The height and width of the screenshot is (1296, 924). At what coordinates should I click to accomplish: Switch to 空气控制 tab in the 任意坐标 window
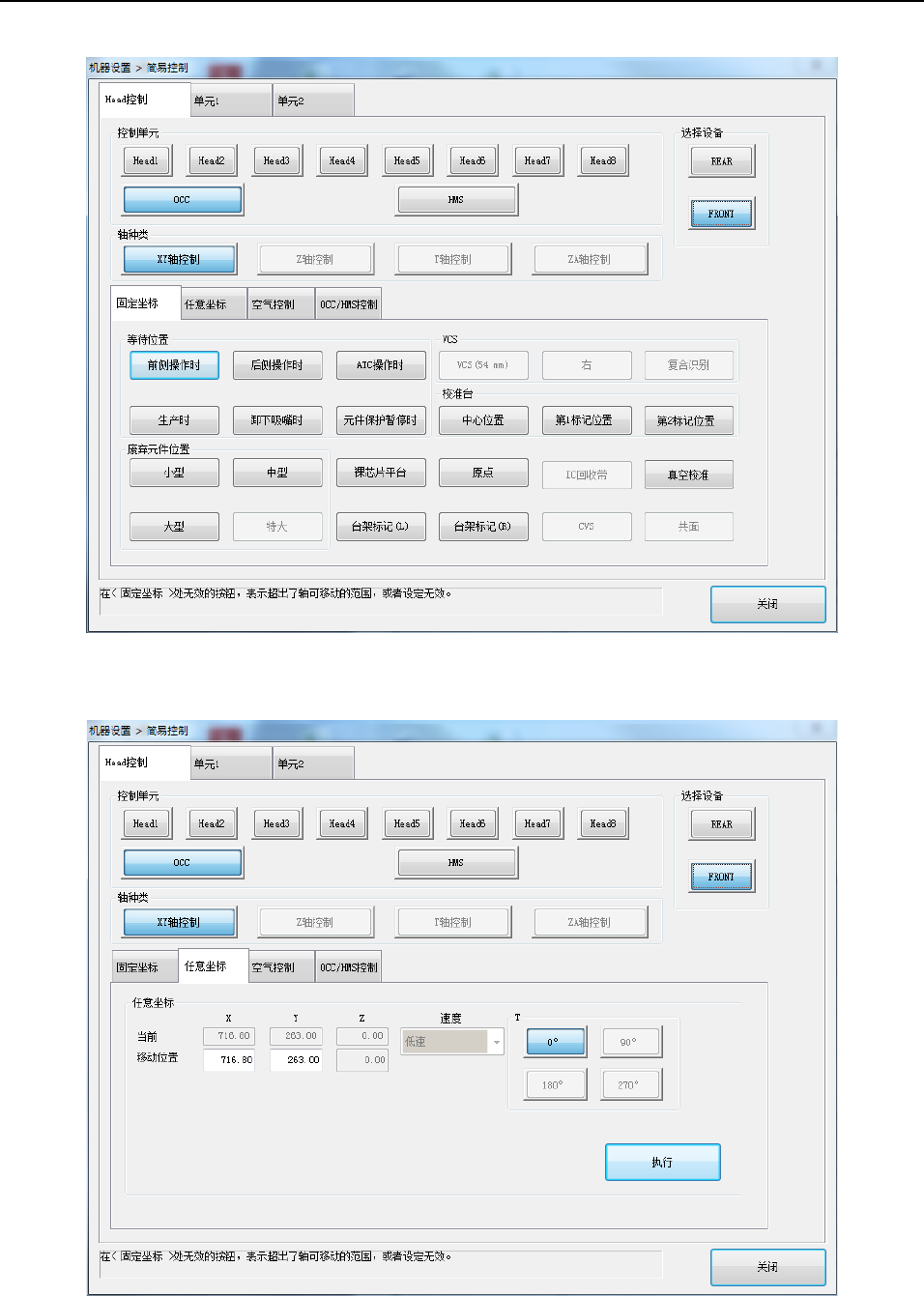click(281, 967)
